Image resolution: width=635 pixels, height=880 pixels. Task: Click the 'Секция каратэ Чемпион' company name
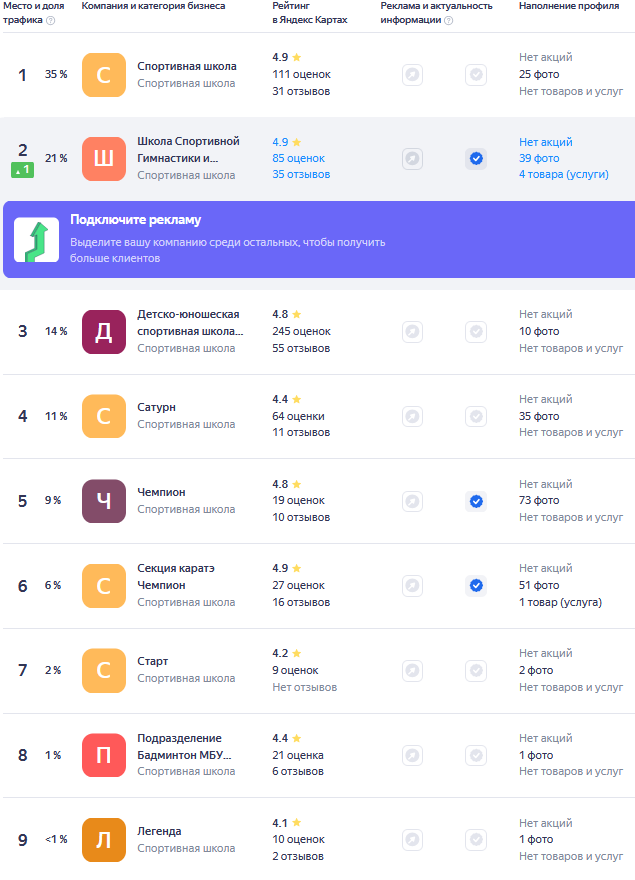pyautogui.click(x=176, y=576)
